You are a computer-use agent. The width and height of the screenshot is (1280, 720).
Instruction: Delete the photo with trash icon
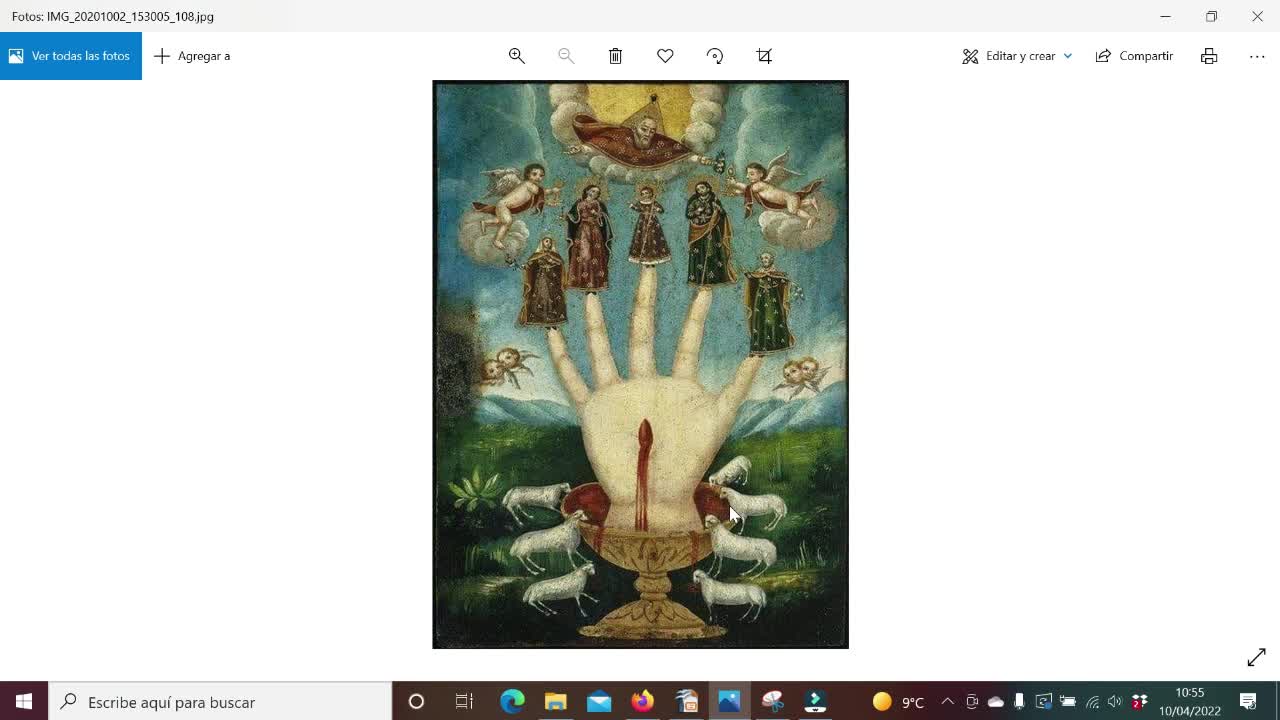tap(616, 56)
